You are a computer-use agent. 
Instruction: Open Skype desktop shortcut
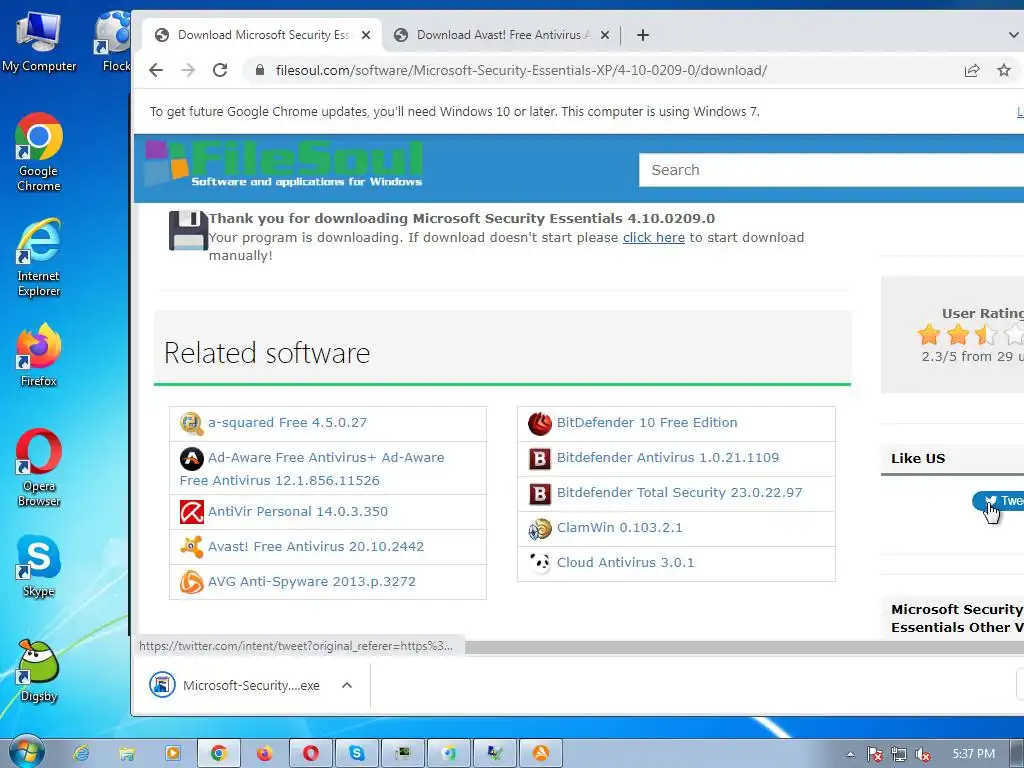tap(39, 566)
